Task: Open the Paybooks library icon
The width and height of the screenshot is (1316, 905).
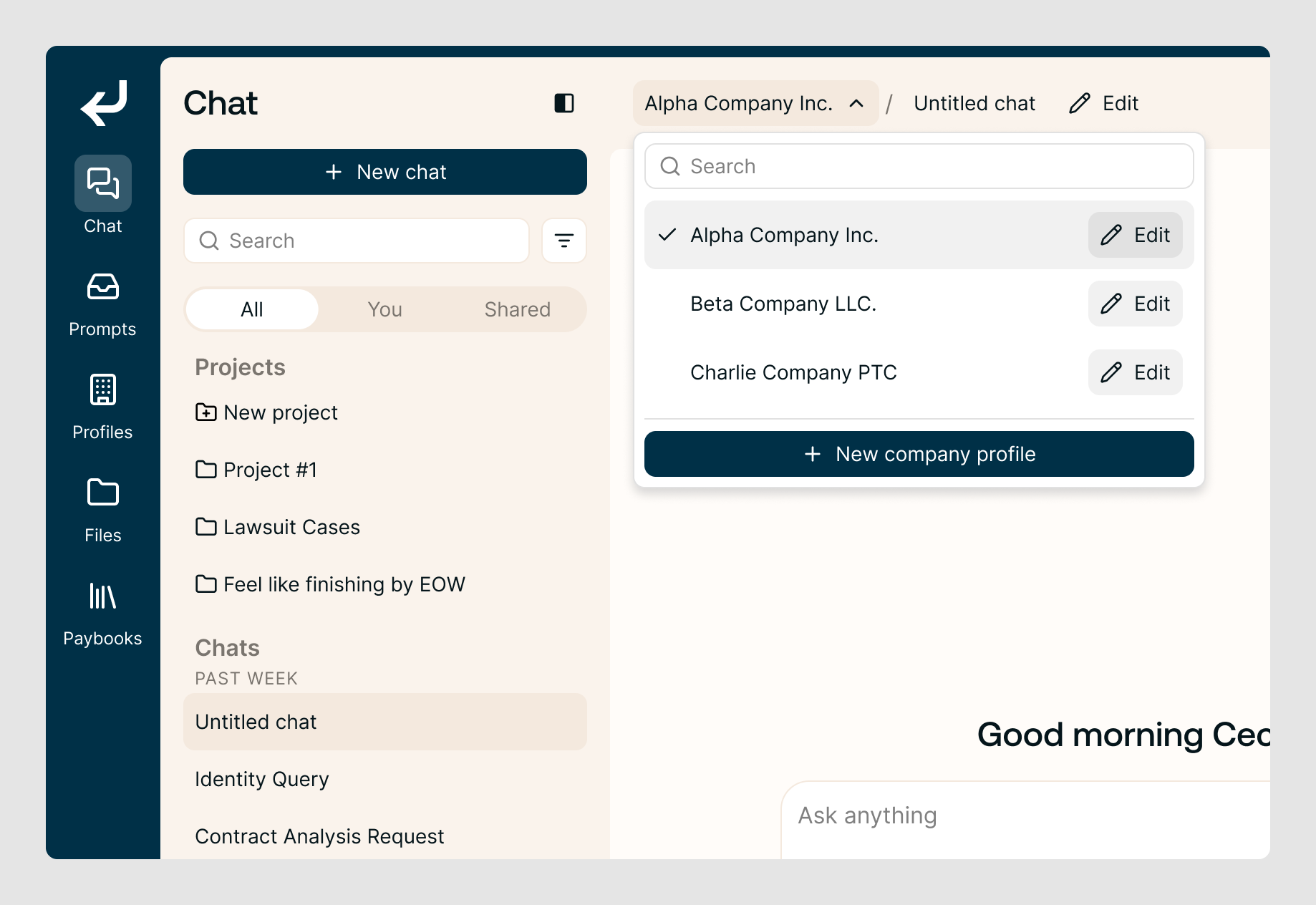Action: coord(103,596)
